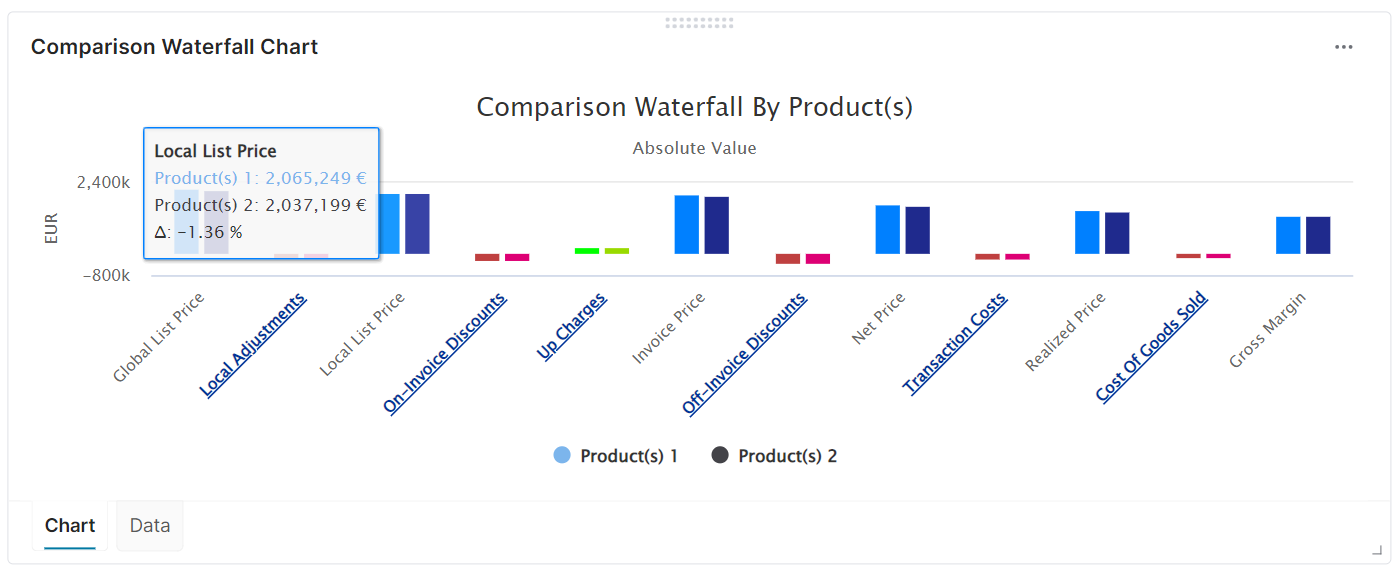Select the Chart tab

70,525
